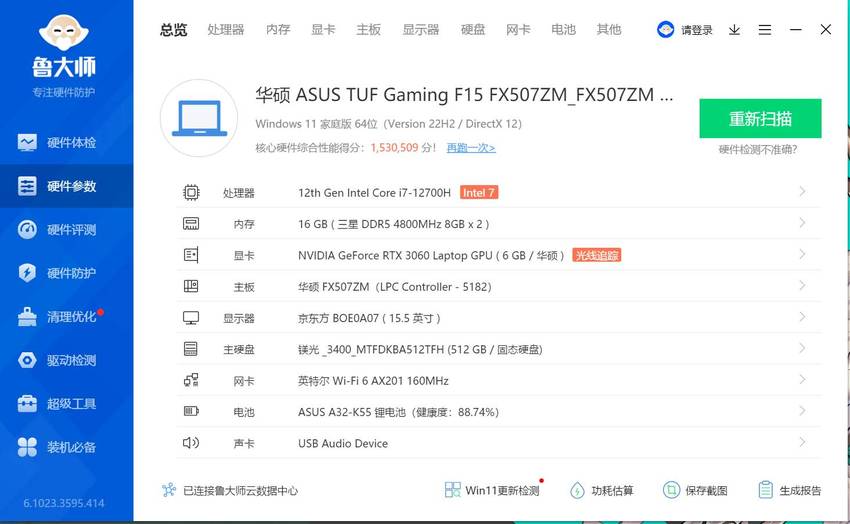Click the laptop device icon
Viewport: 850px width, 524px height.
click(199, 118)
